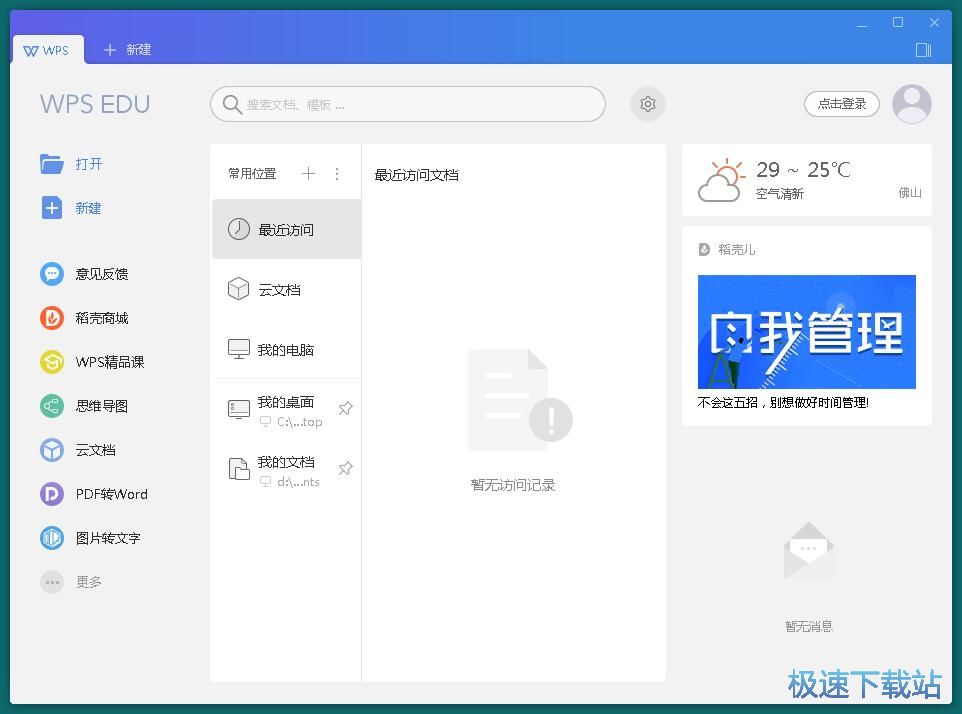Screen dimensions: 962x714
Task: Launch PDF转Word converter icon
Action: coord(52,494)
